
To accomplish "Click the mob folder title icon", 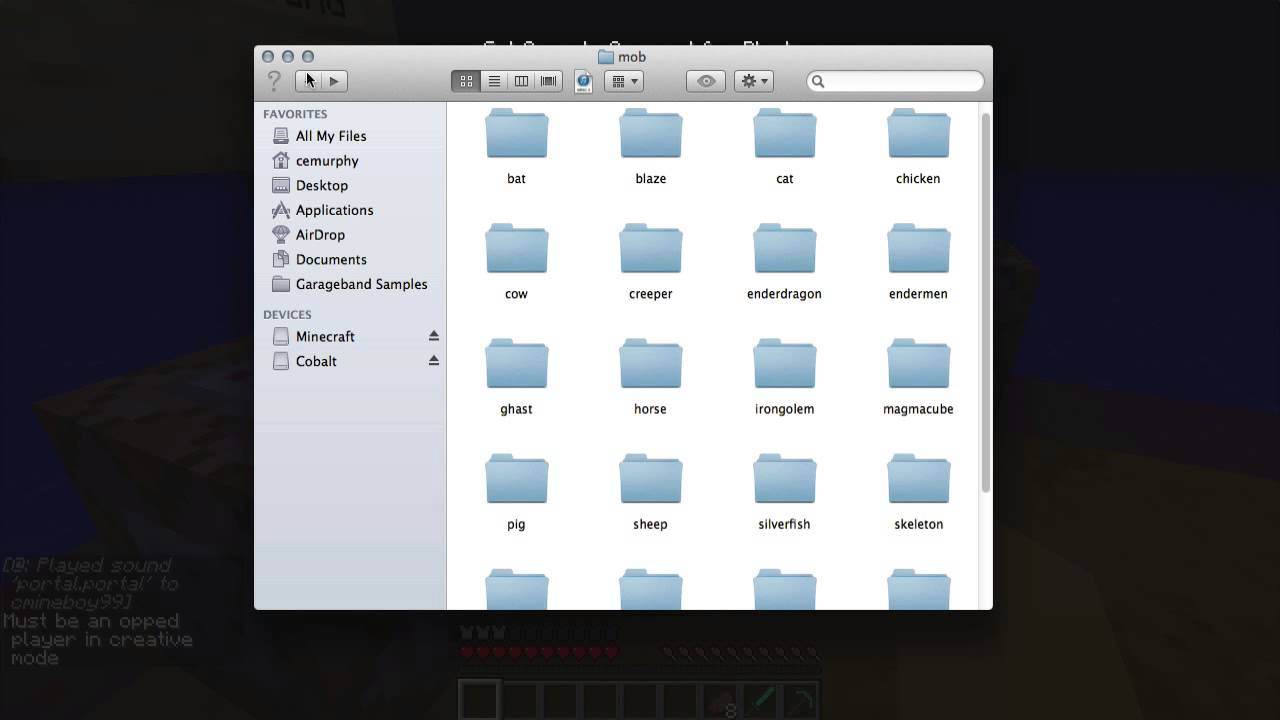I will (606, 57).
